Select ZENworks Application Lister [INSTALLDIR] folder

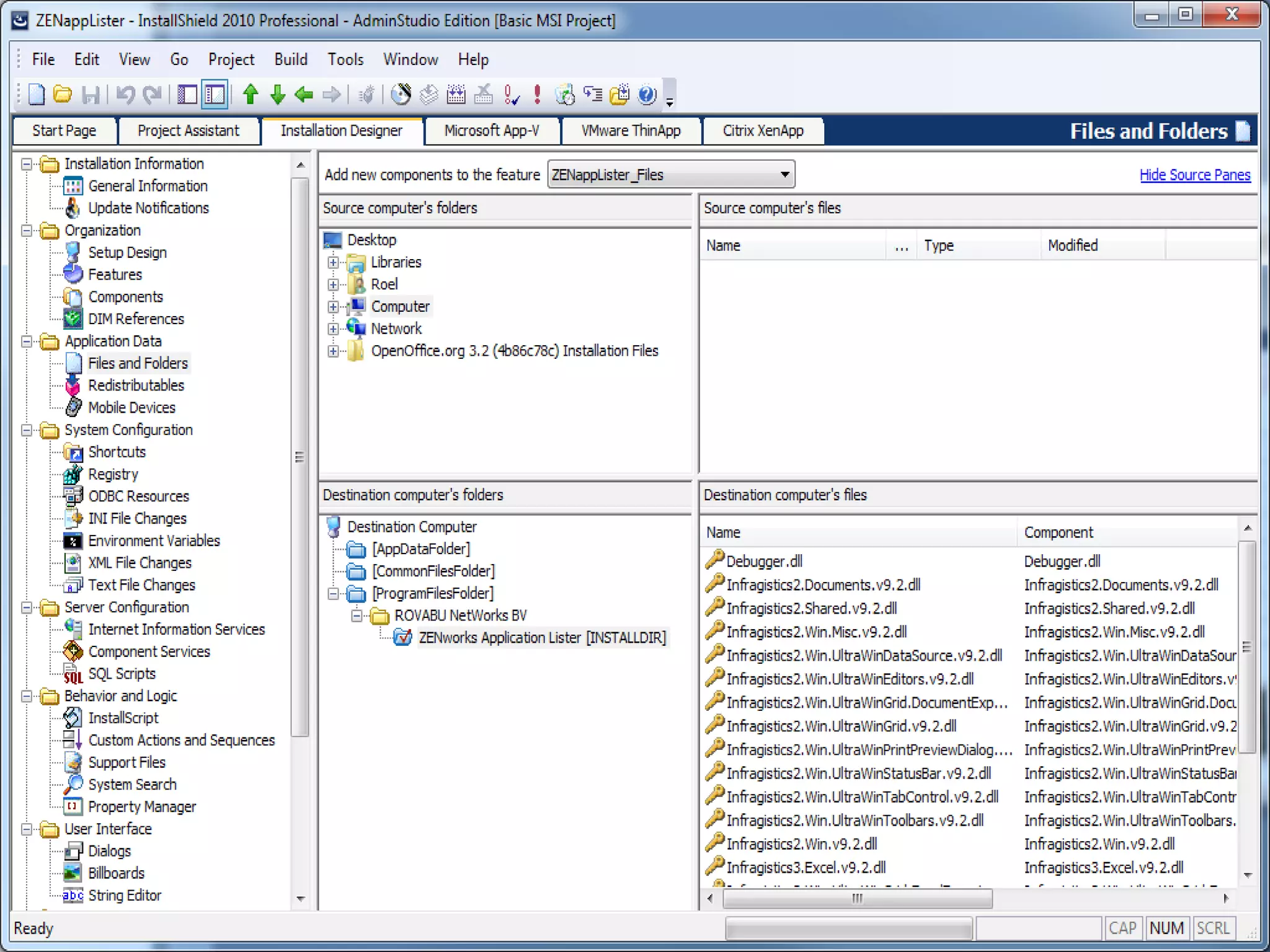pos(542,638)
